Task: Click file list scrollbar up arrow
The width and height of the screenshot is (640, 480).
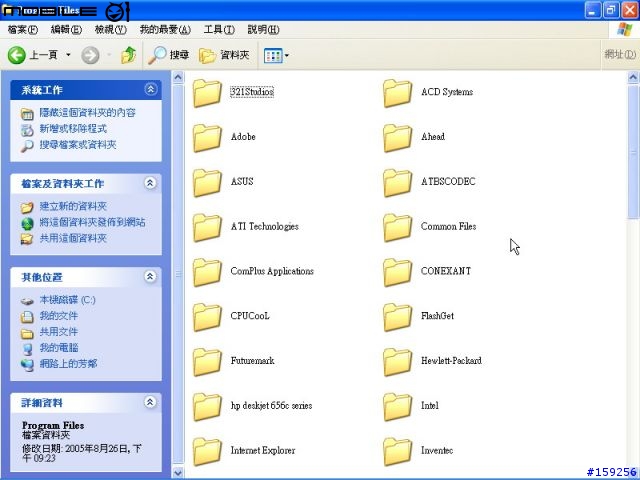Action: coord(633,77)
